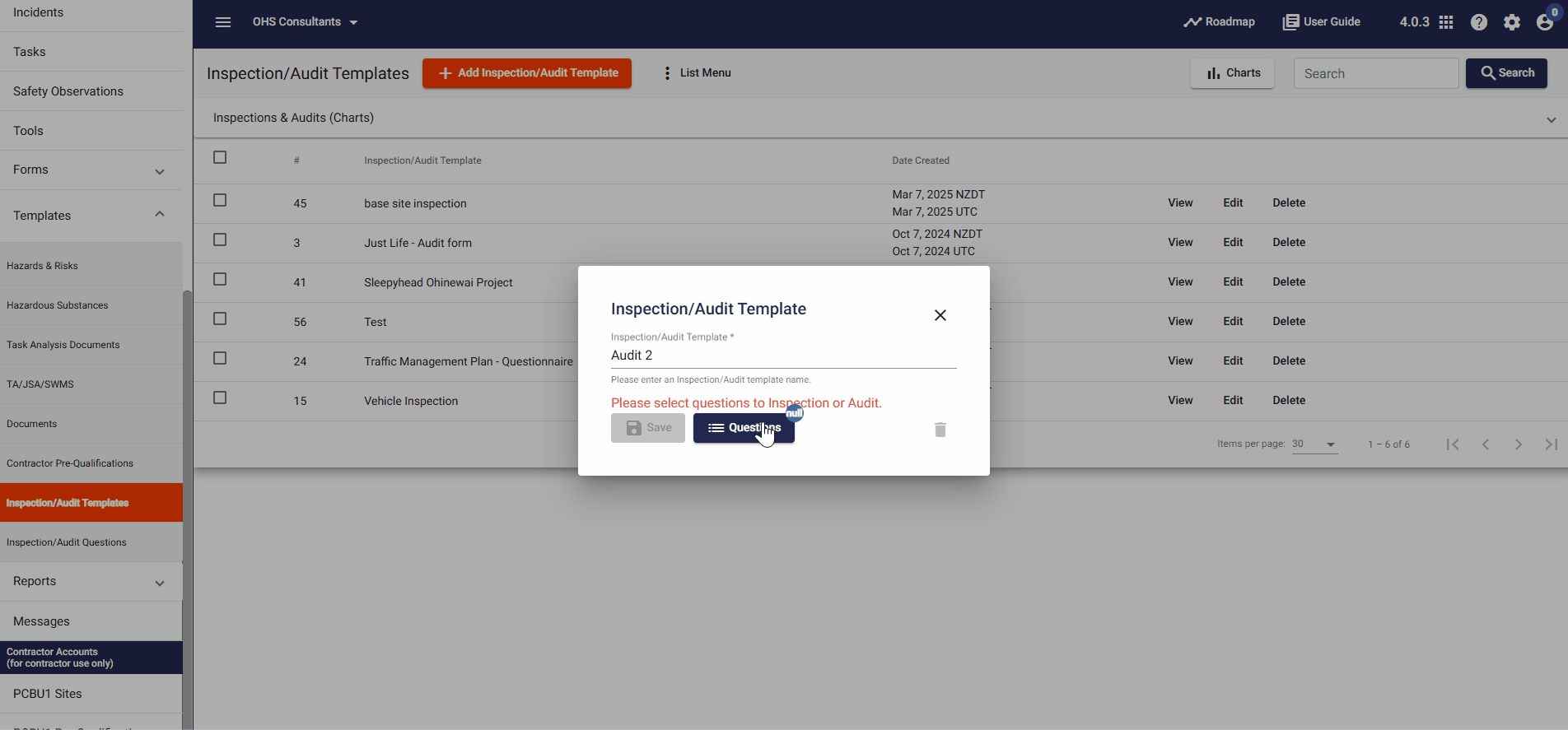The height and width of the screenshot is (730, 1568).
Task: Open Contractor Pre-Qualifications
Action: point(91,463)
